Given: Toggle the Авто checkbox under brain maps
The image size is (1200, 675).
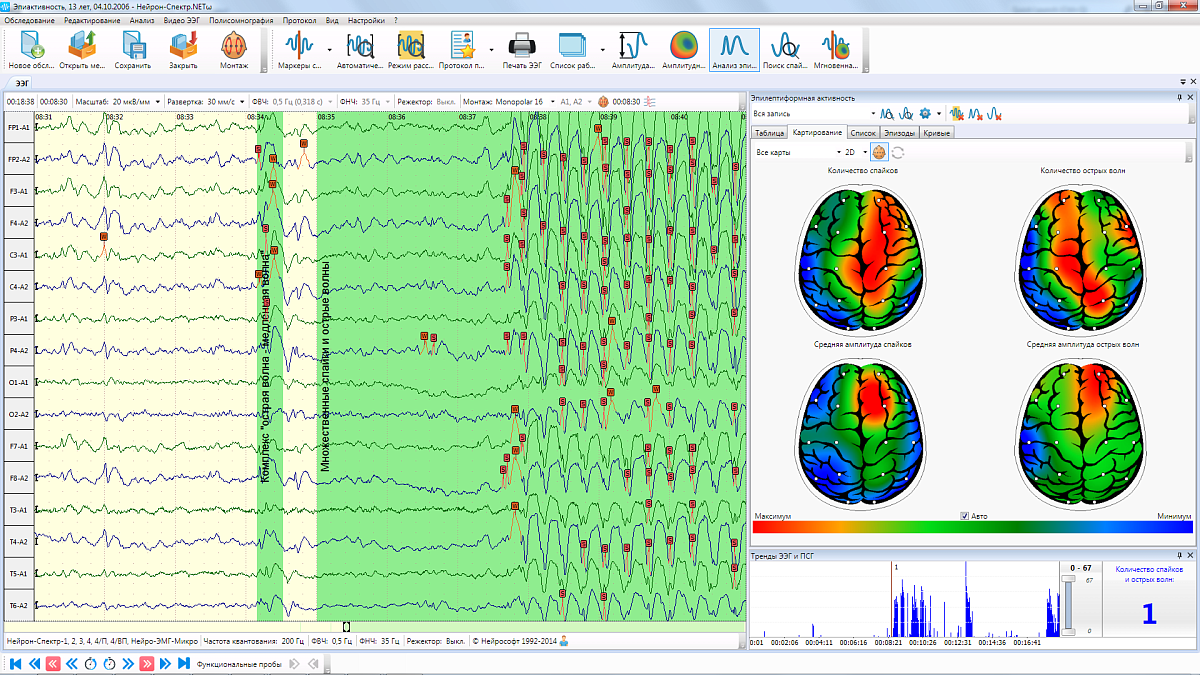Looking at the screenshot, I should click(x=965, y=516).
